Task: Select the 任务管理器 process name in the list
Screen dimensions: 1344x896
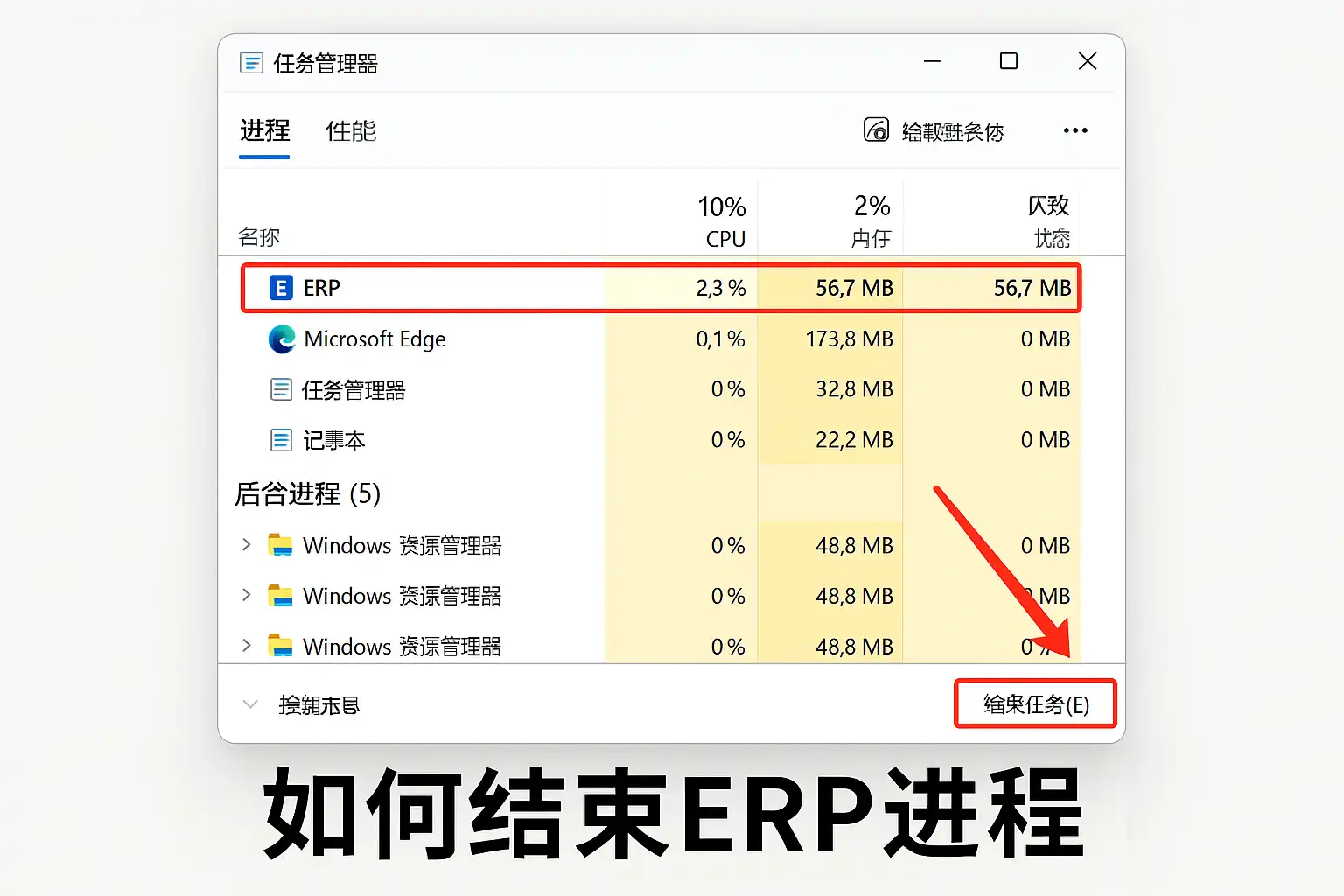Action: [x=353, y=390]
